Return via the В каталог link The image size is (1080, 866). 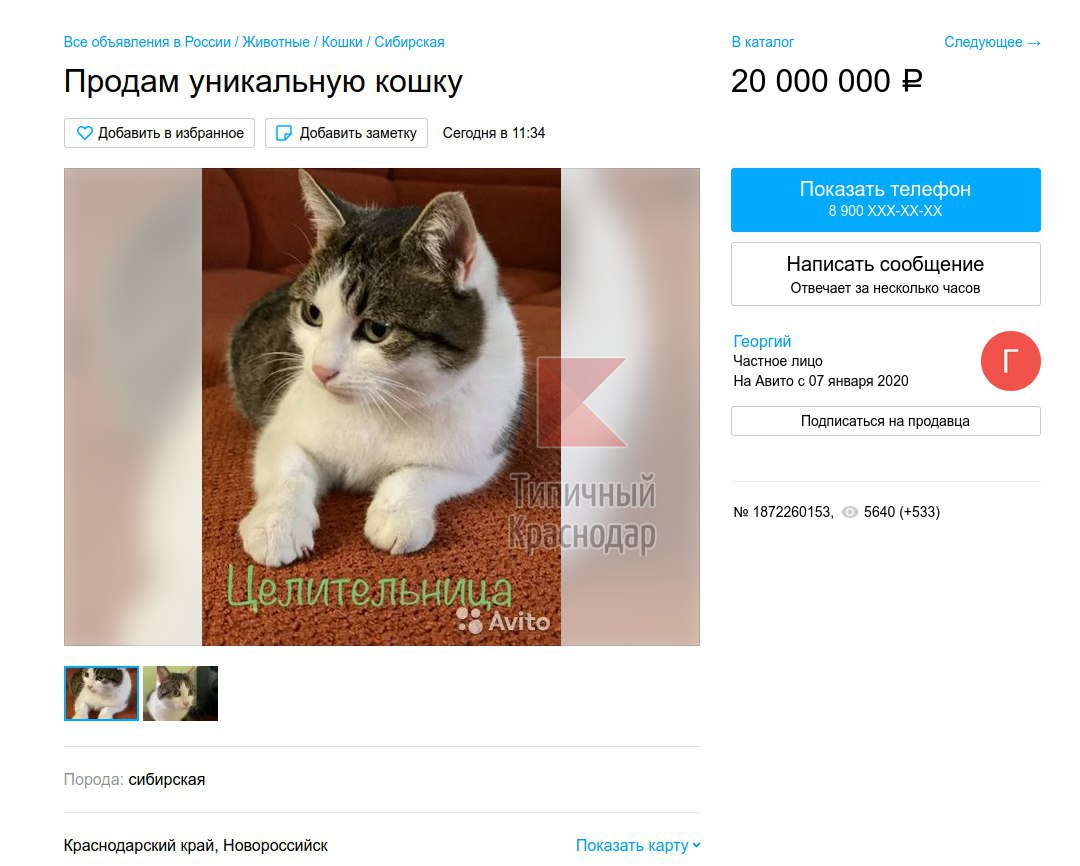[x=762, y=42]
